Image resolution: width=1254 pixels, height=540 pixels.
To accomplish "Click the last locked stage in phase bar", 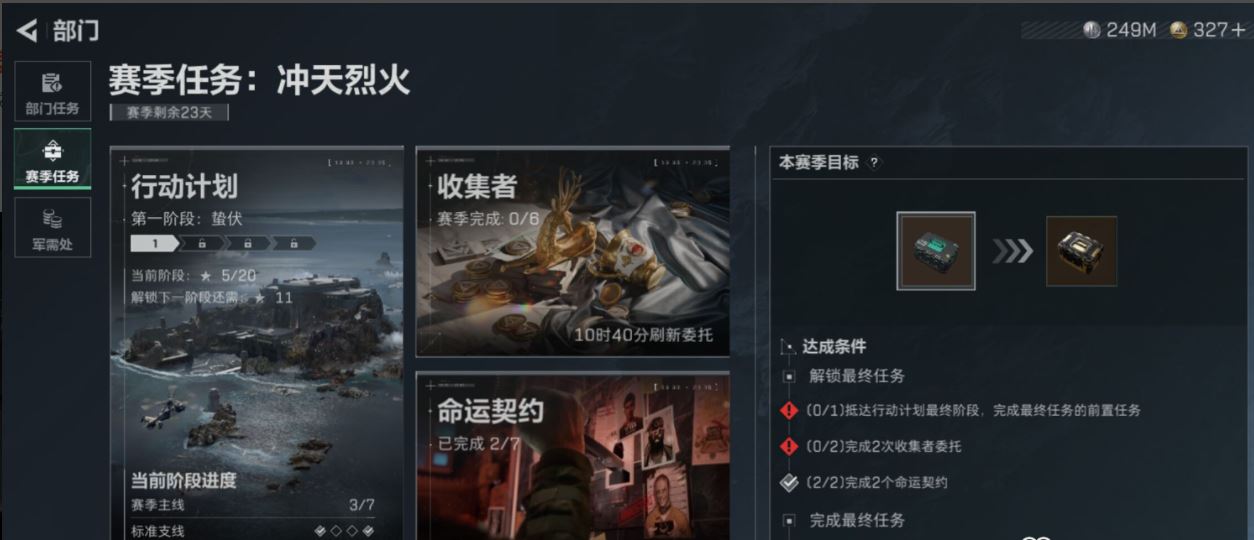I will (293, 243).
